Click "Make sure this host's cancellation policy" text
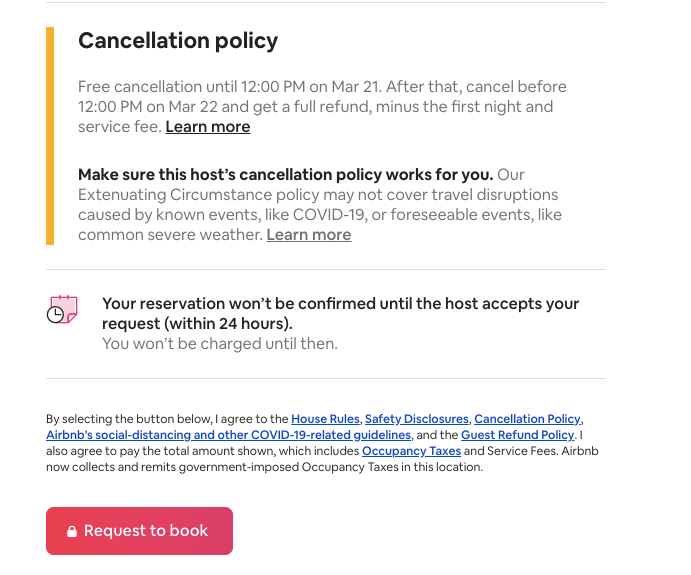This screenshot has width=691, height=575. [285, 175]
